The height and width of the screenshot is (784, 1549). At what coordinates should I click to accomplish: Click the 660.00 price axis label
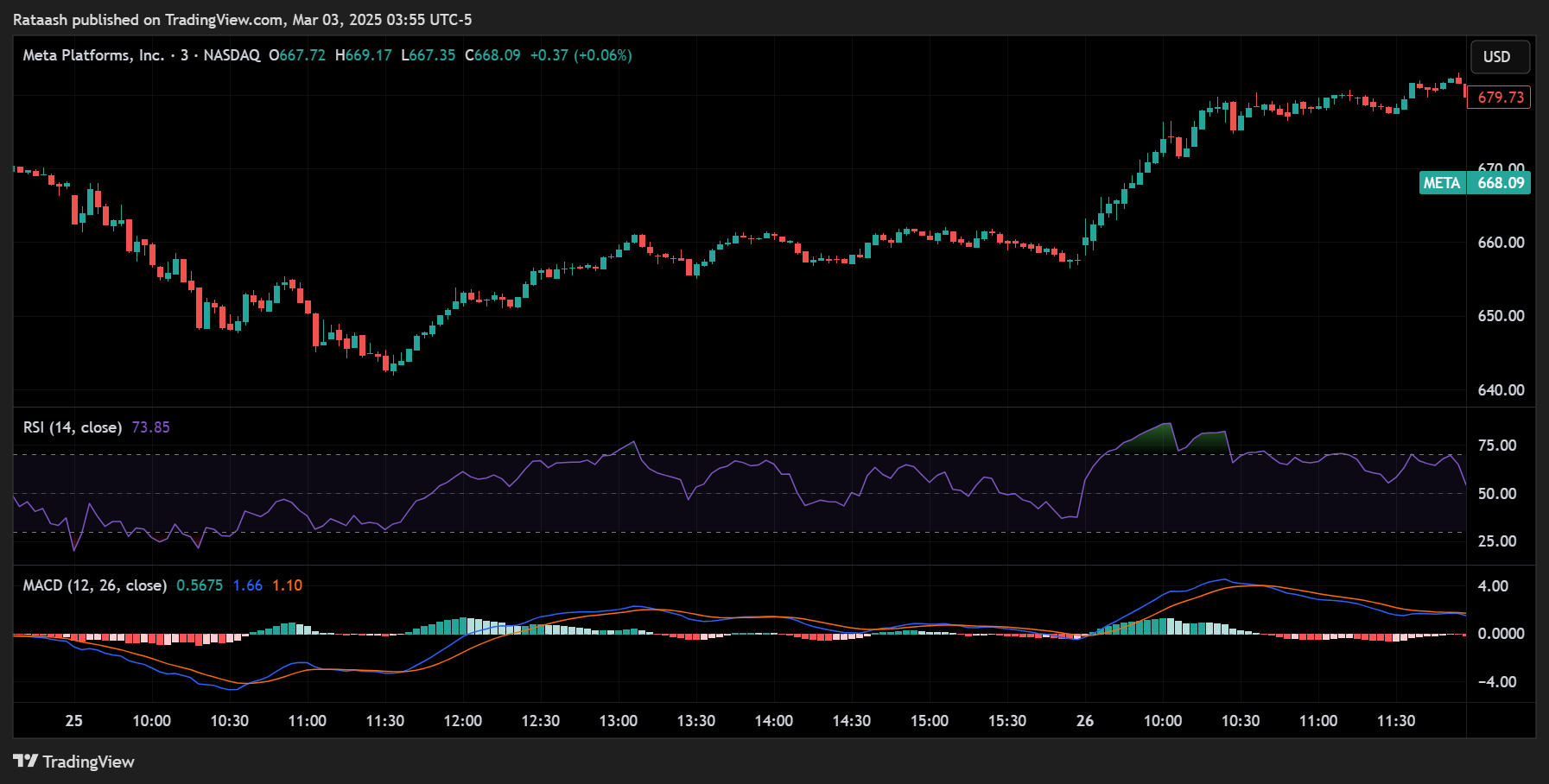(1501, 243)
